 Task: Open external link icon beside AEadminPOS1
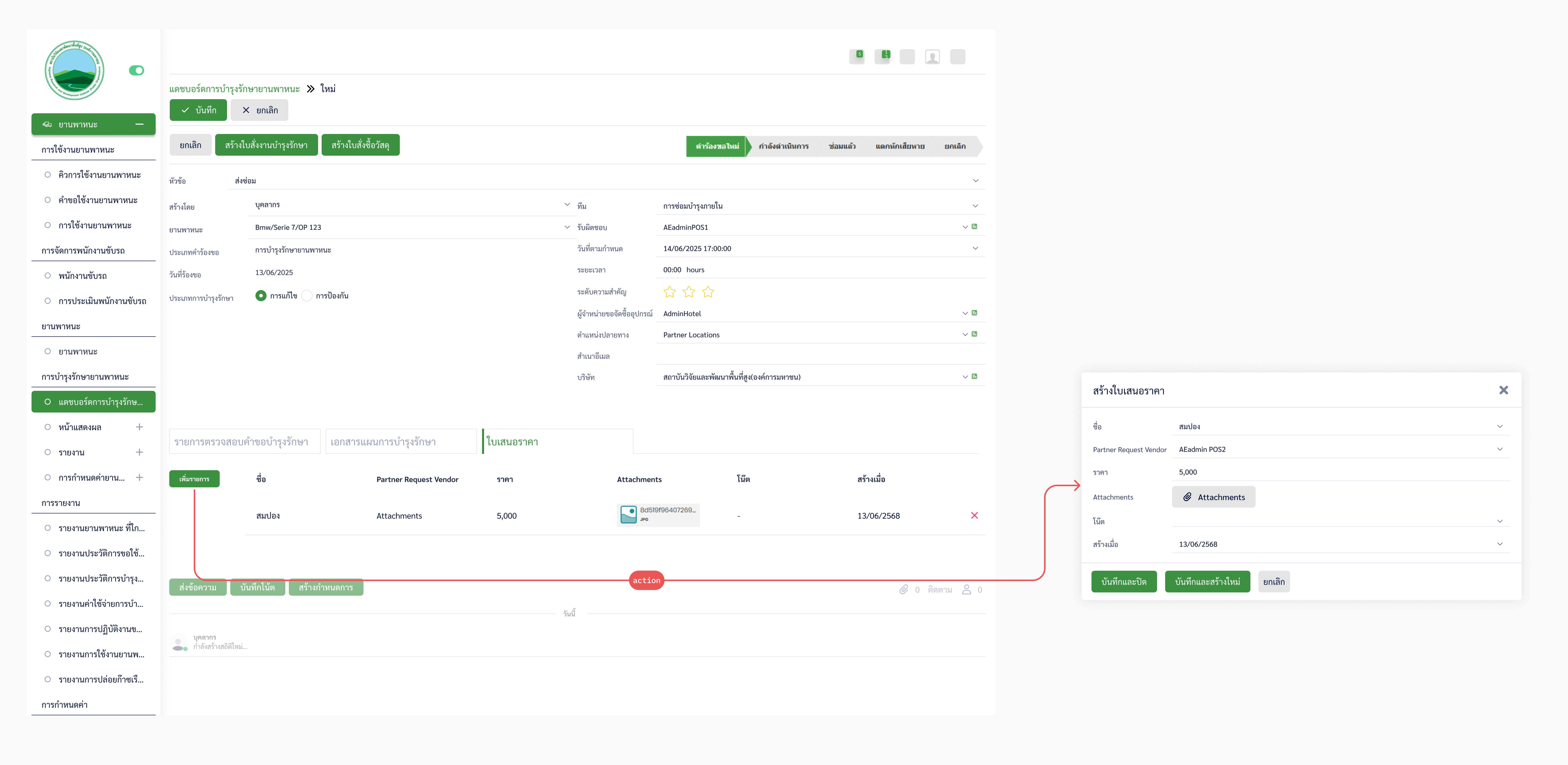[x=974, y=226]
